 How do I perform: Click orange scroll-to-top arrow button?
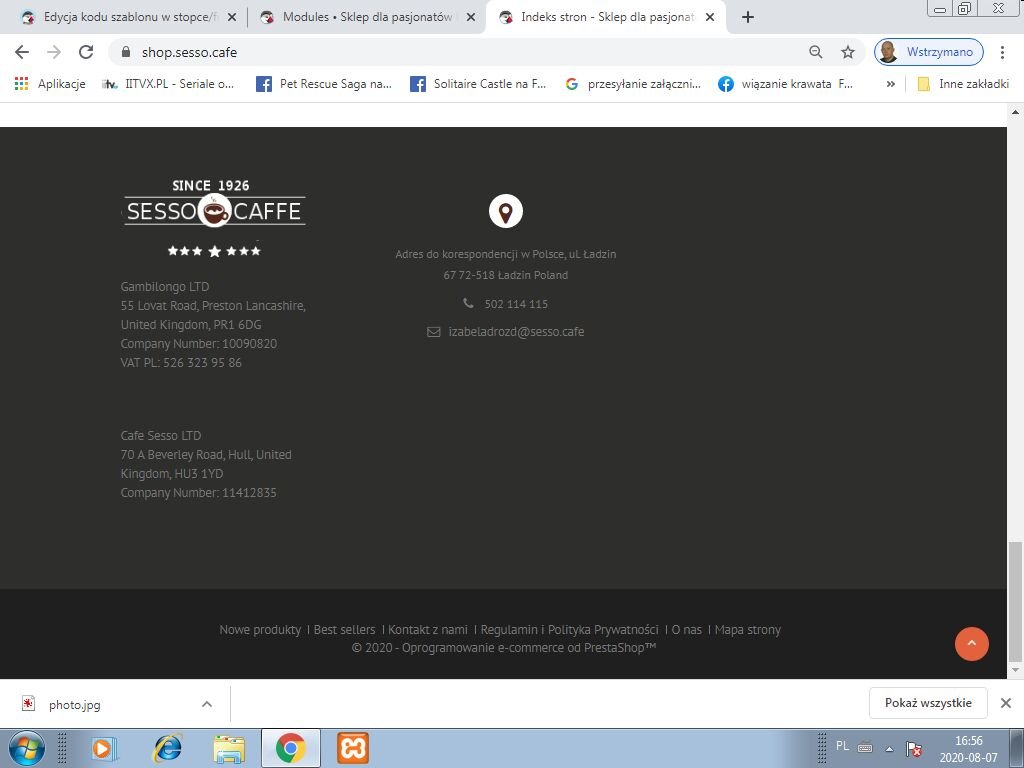point(972,644)
